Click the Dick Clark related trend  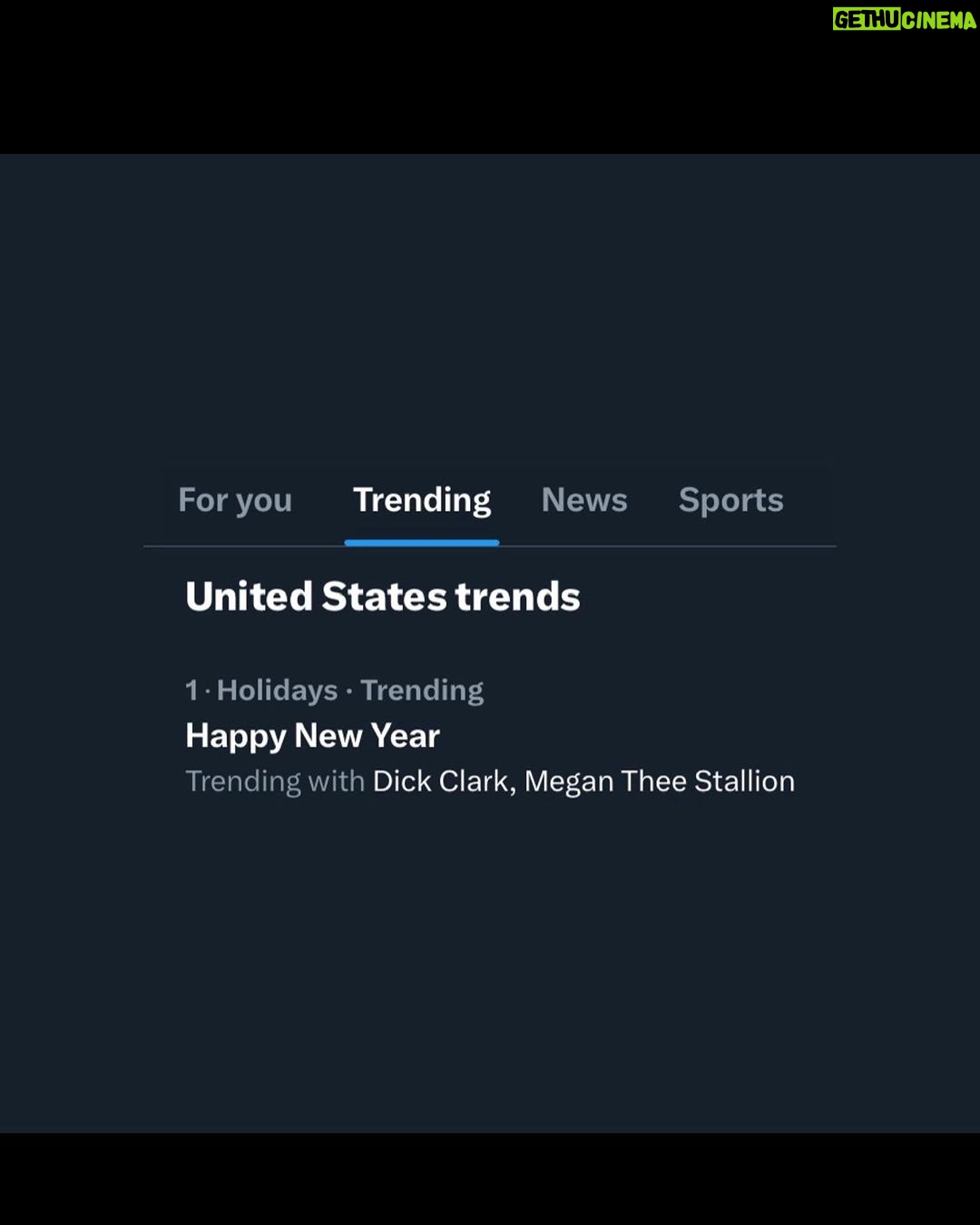point(442,781)
